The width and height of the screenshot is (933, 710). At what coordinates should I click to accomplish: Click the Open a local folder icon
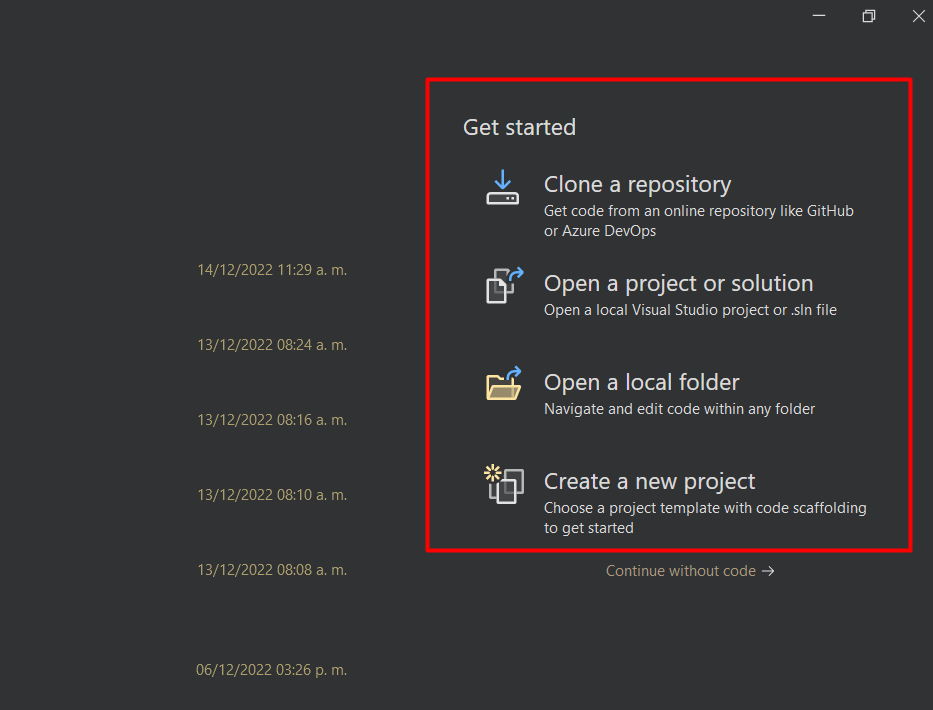504,384
